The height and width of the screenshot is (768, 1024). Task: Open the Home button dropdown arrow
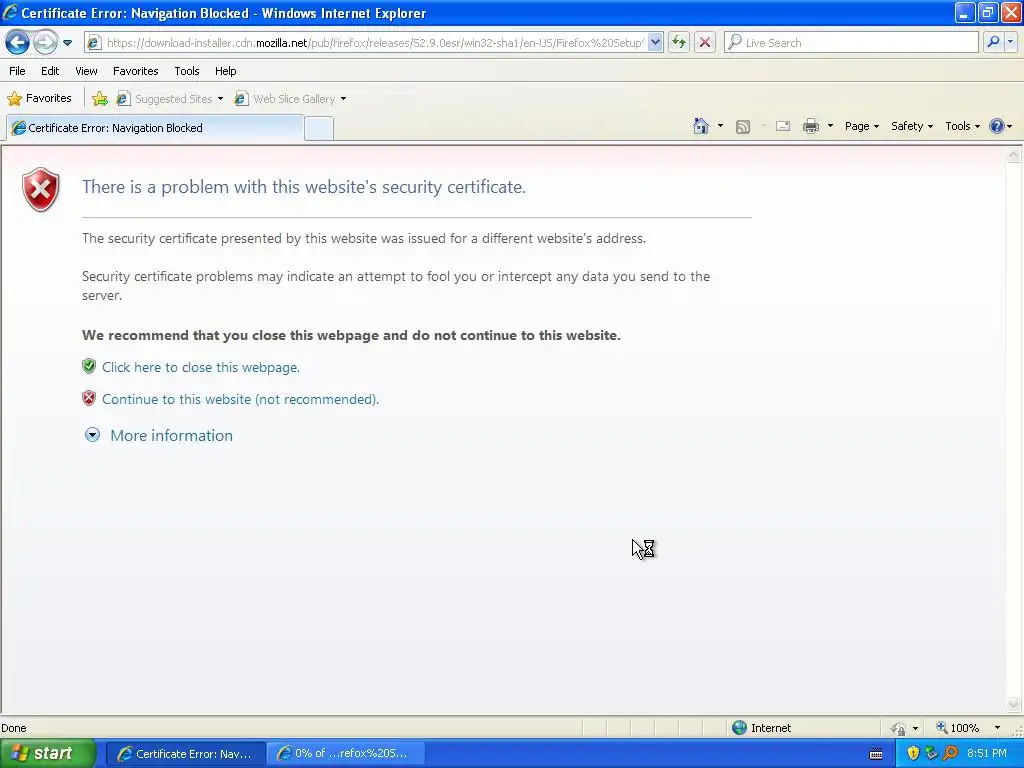(720, 126)
